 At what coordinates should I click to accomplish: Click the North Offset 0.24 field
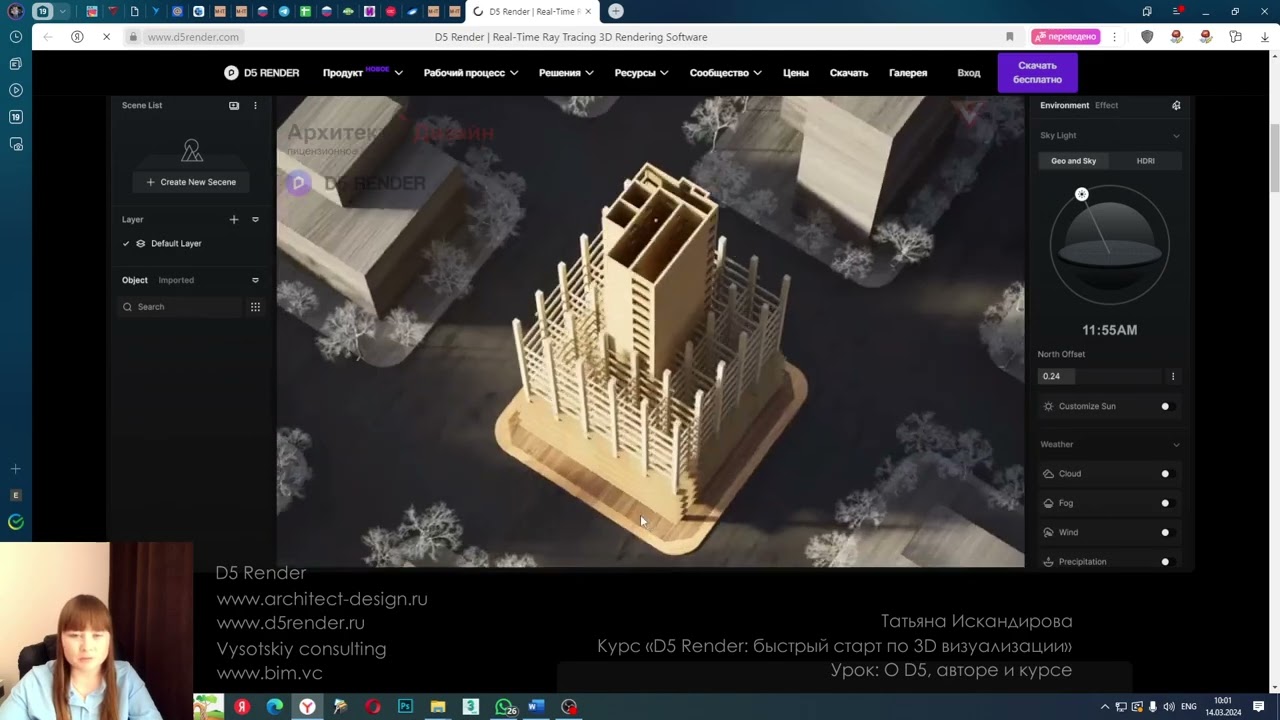pyautogui.click(x=1100, y=376)
